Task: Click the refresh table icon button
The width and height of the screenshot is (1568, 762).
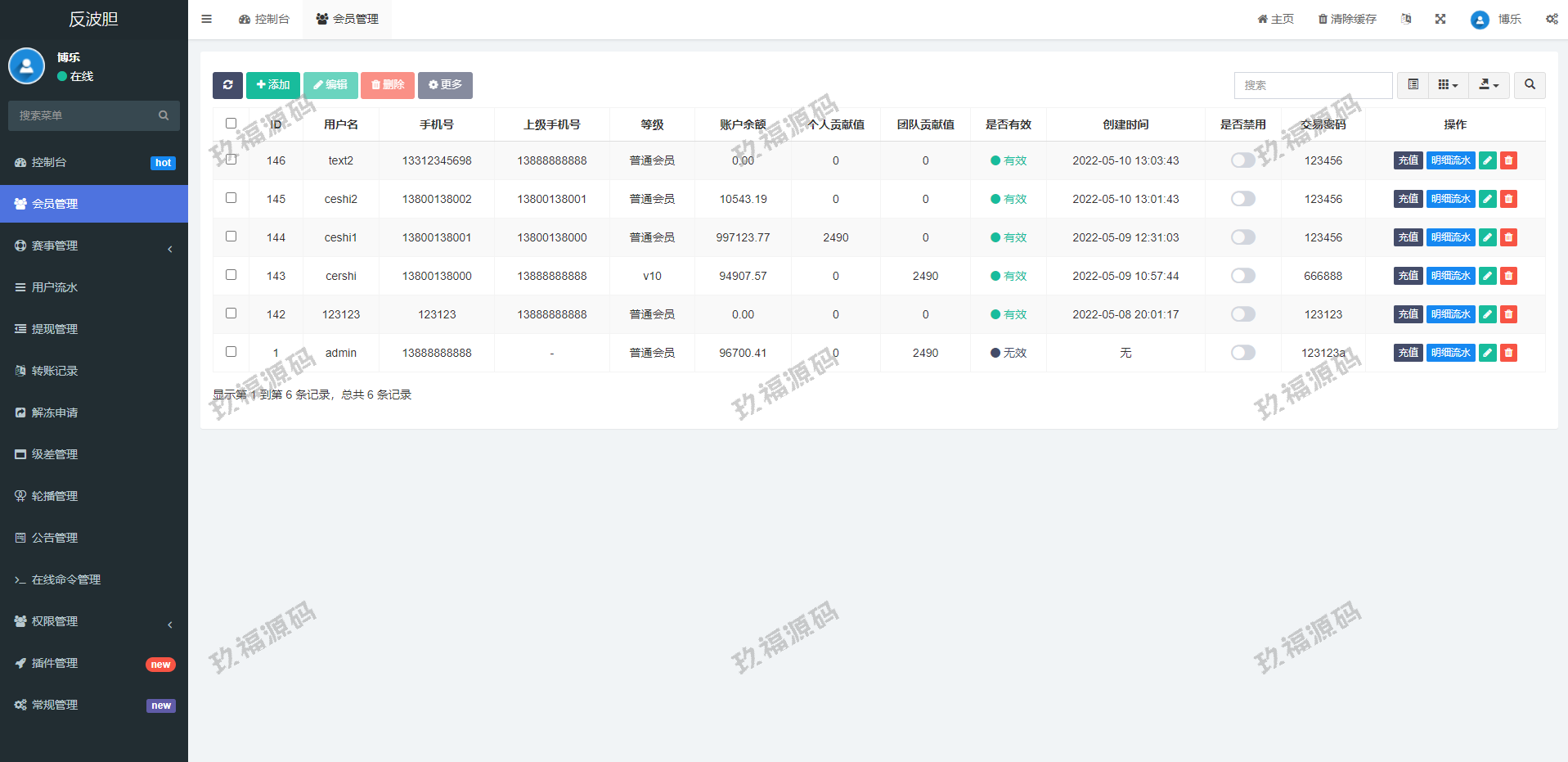Action: 227,85
